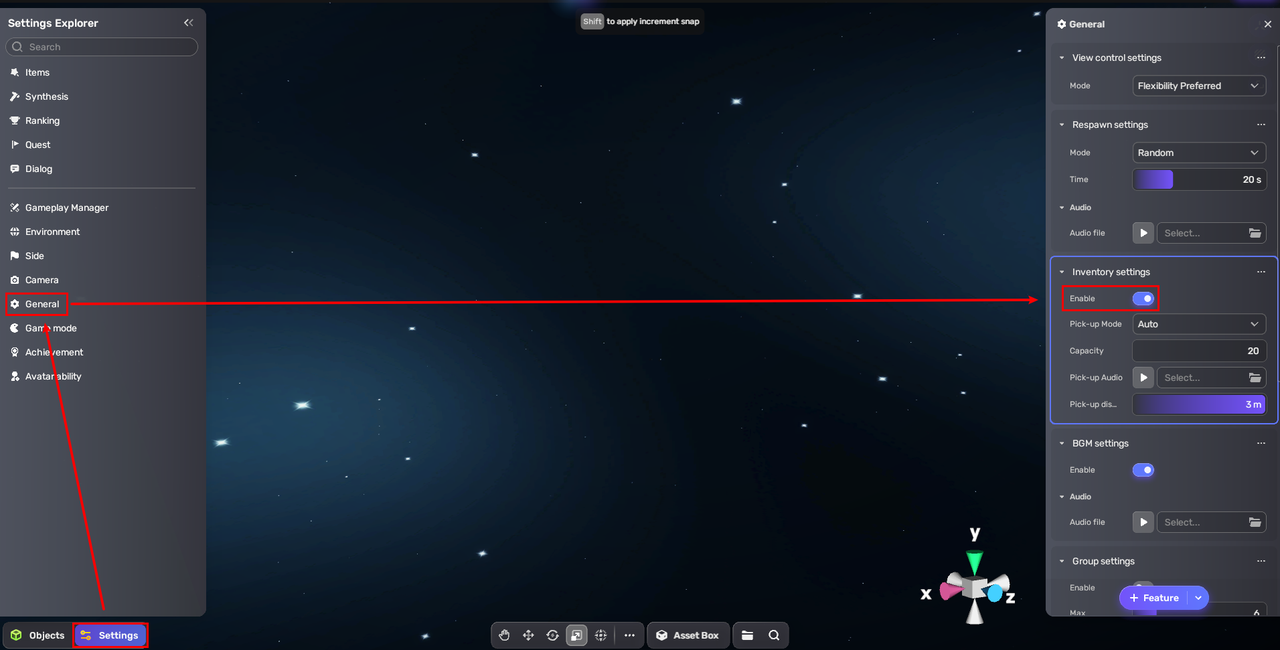The width and height of the screenshot is (1280, 650).
Task: Disable the Inventory settings Enable toggle
Action: point(1143,298)
